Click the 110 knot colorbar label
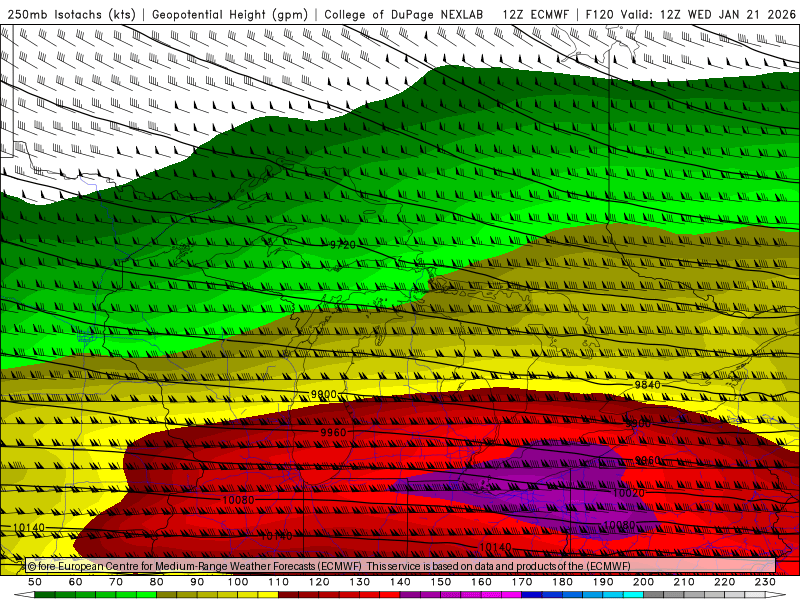The height and width of the screenshot is (600, 800). tap(279, 582)
